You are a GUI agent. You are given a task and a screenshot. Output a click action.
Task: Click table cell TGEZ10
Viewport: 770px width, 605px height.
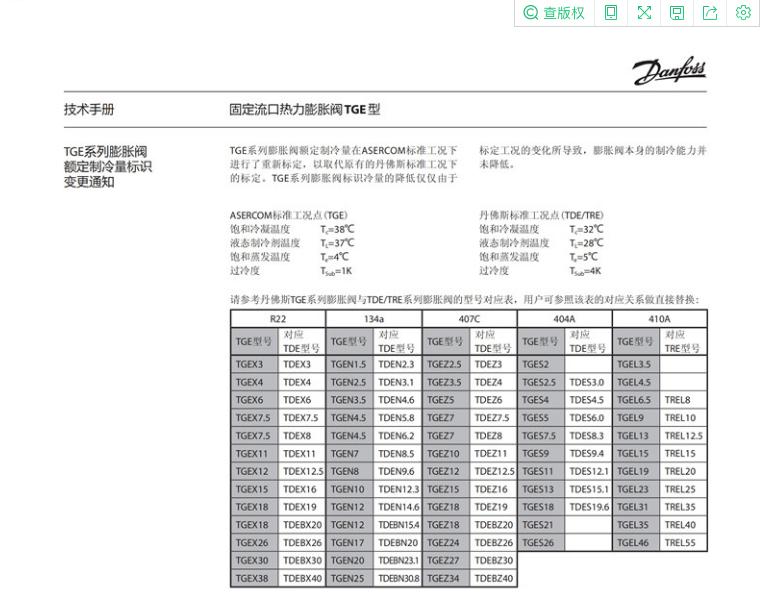click(446, 453)
